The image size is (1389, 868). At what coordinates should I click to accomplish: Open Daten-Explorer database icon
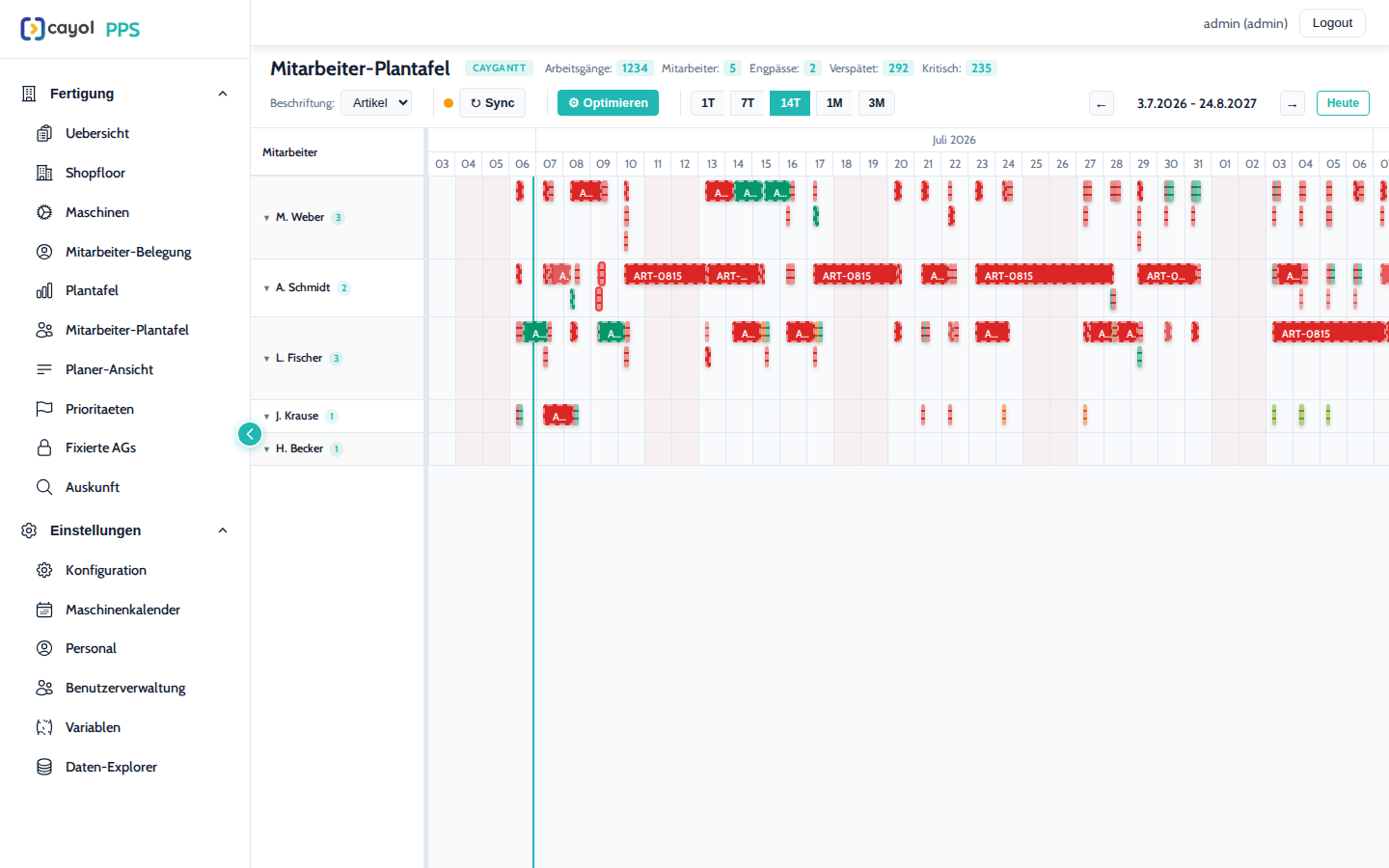tap(44, 767)
